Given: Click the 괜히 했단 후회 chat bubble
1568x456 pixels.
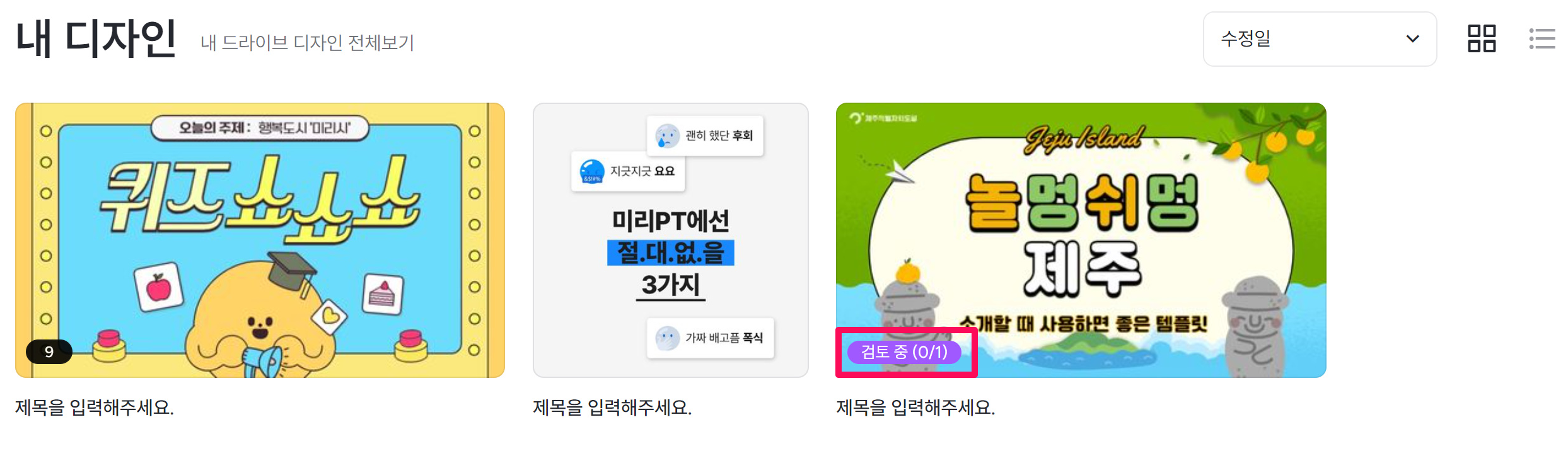Looking at the screenshot, I should (x=705, y=135).
